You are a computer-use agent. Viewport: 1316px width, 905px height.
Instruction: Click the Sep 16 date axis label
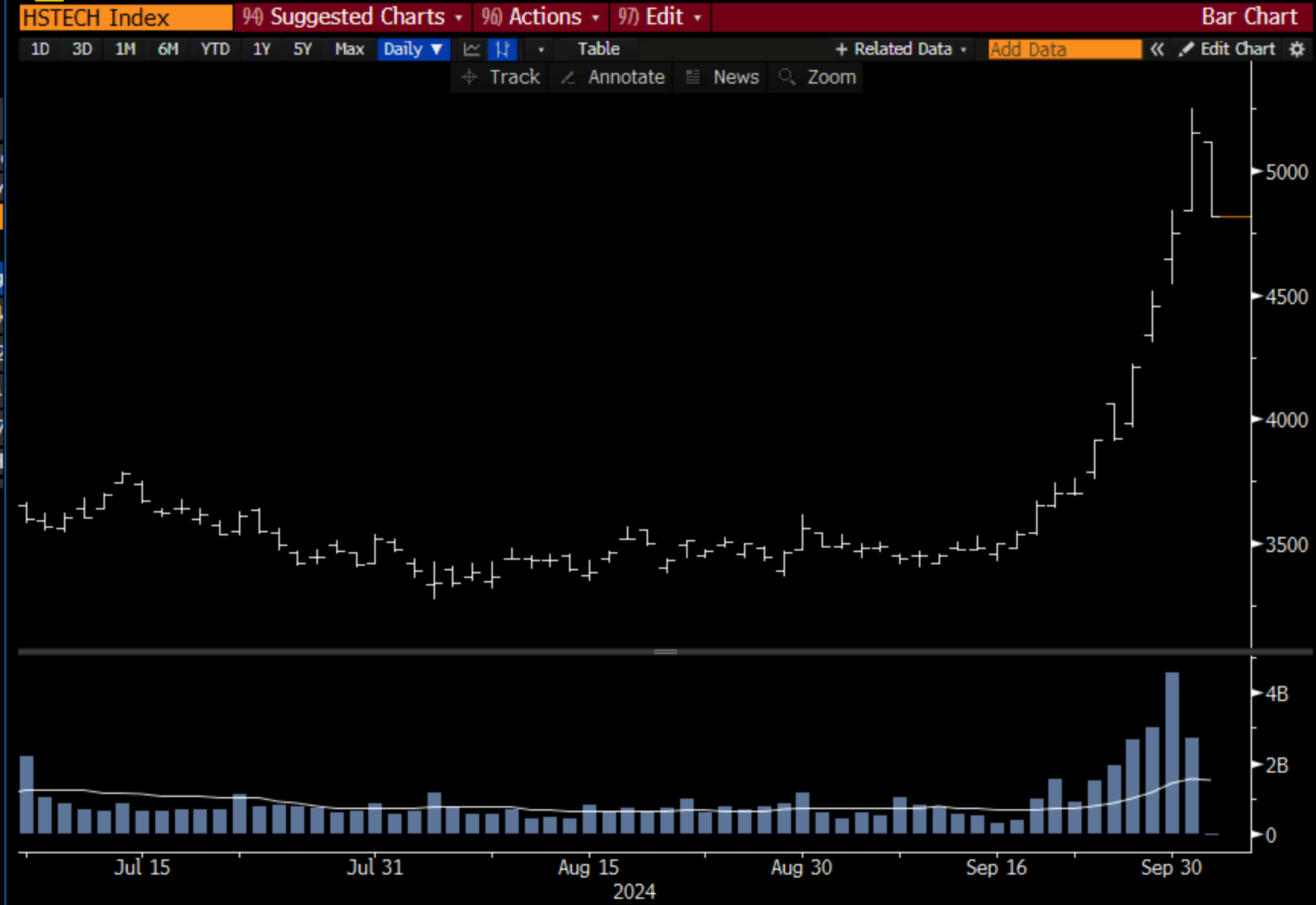pyautogui.click(x=996, y=868)
